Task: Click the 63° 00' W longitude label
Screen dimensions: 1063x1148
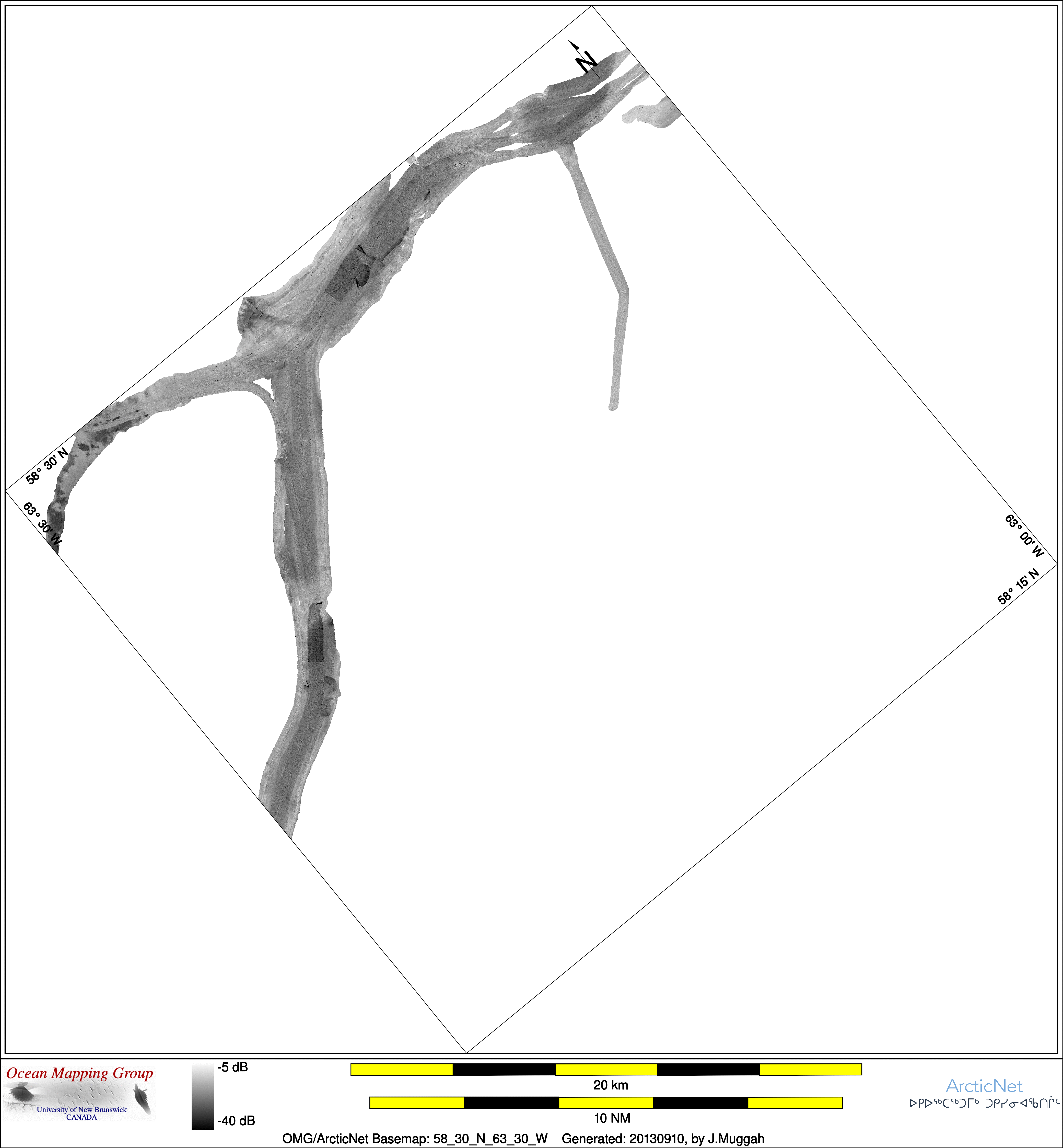Action: [1023, 536]
